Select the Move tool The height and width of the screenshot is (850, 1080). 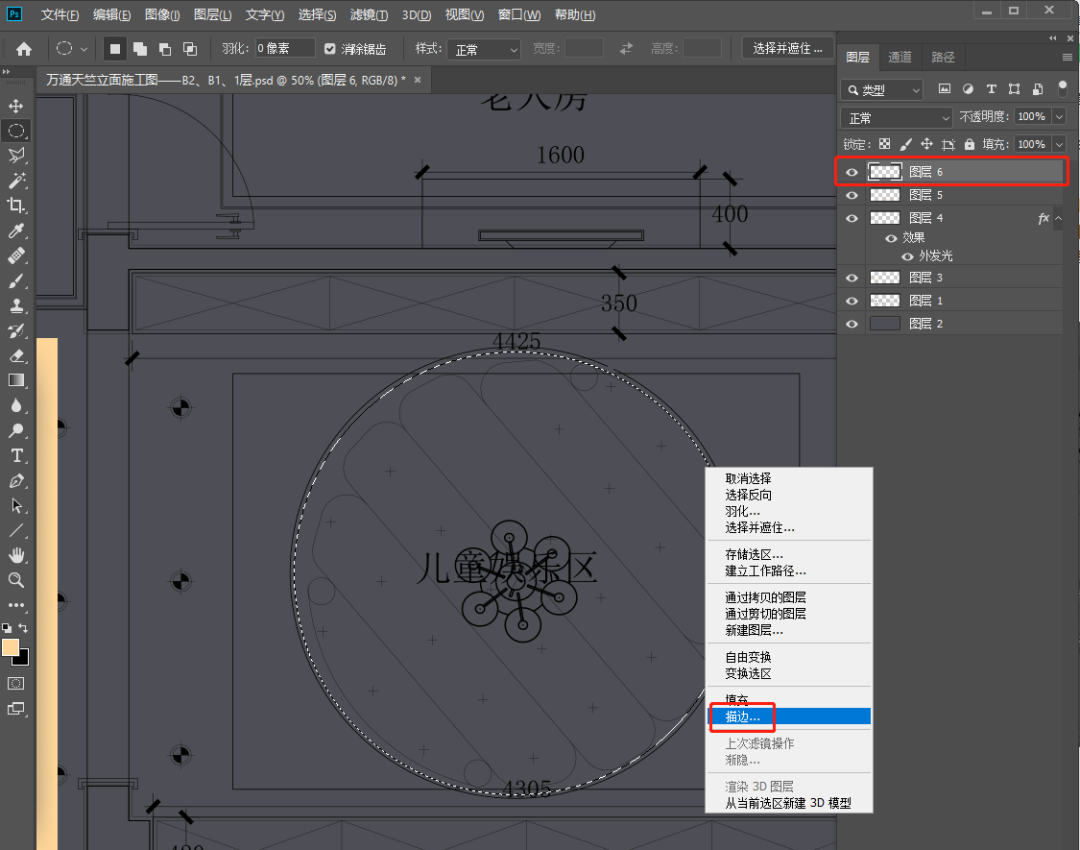pos(16,105)
